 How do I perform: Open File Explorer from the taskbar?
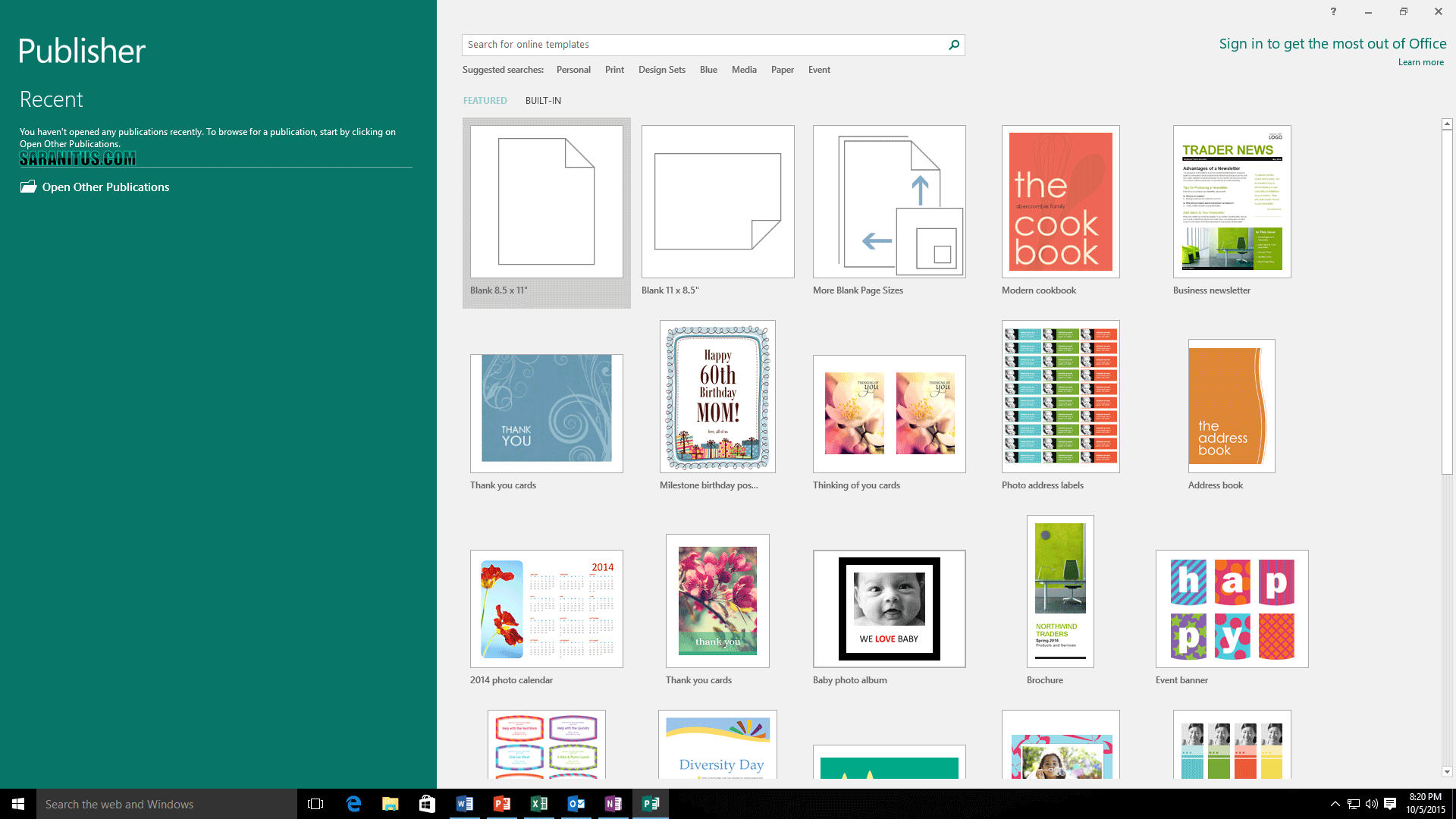point(391,804)
